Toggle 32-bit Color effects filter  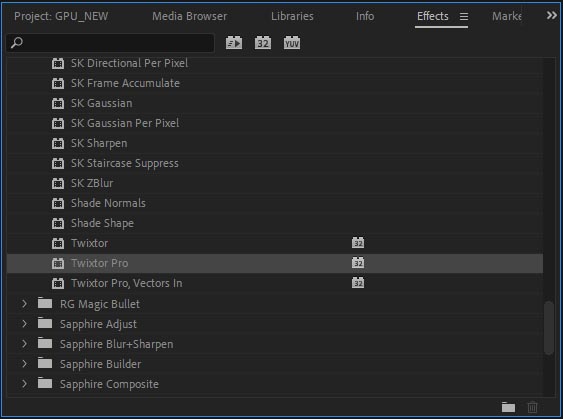coord(263,43)
